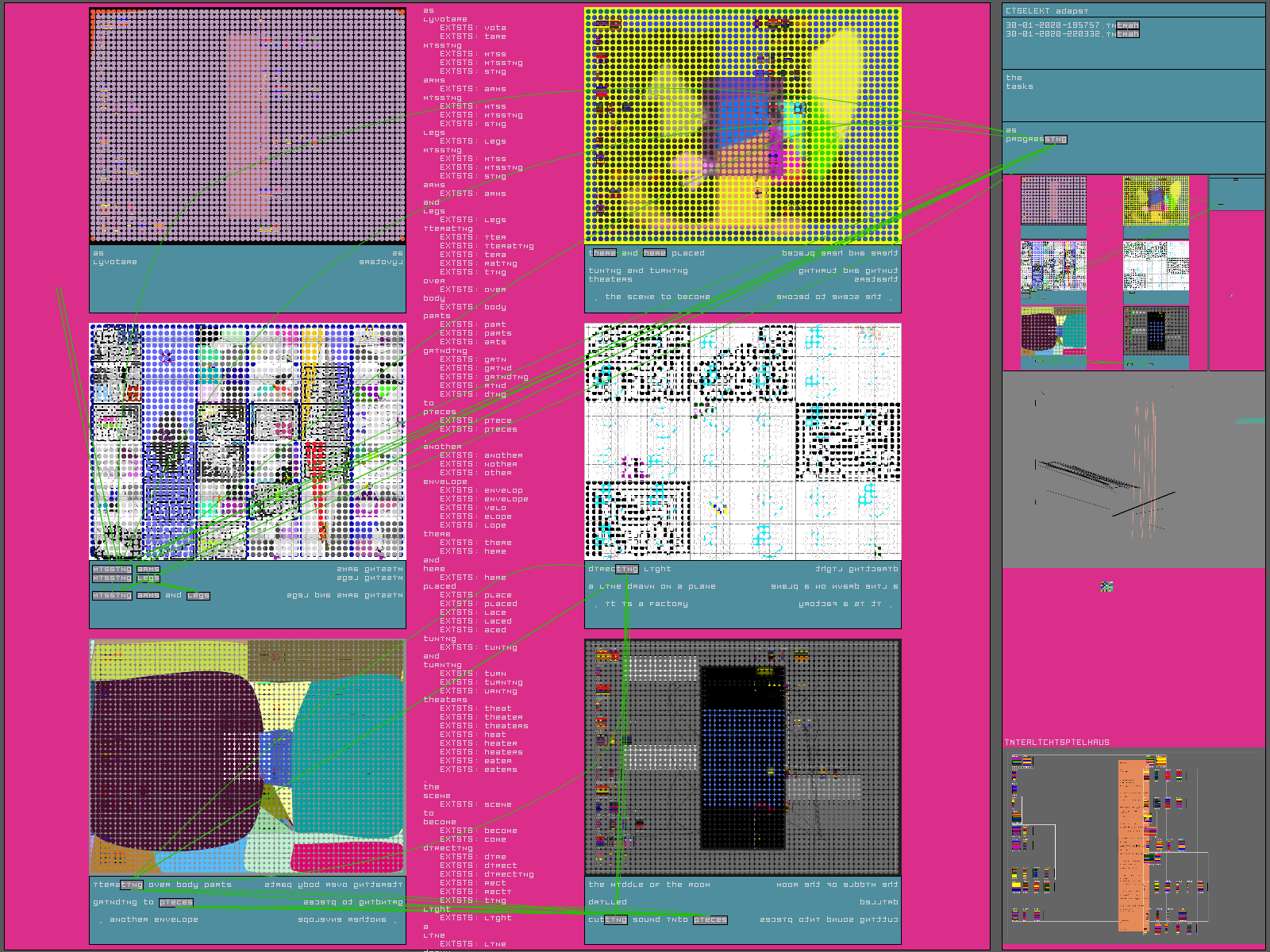Open the dark gray grid thumbnail
The width and height of the screenshot is (1270, 952).
(1156, 332)
